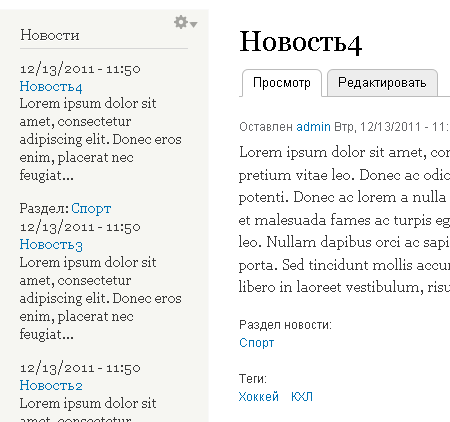The width and height of the screenshot is (450, 422).
Task: Switch to the Просмотр tab
Action: click(282, 83)
